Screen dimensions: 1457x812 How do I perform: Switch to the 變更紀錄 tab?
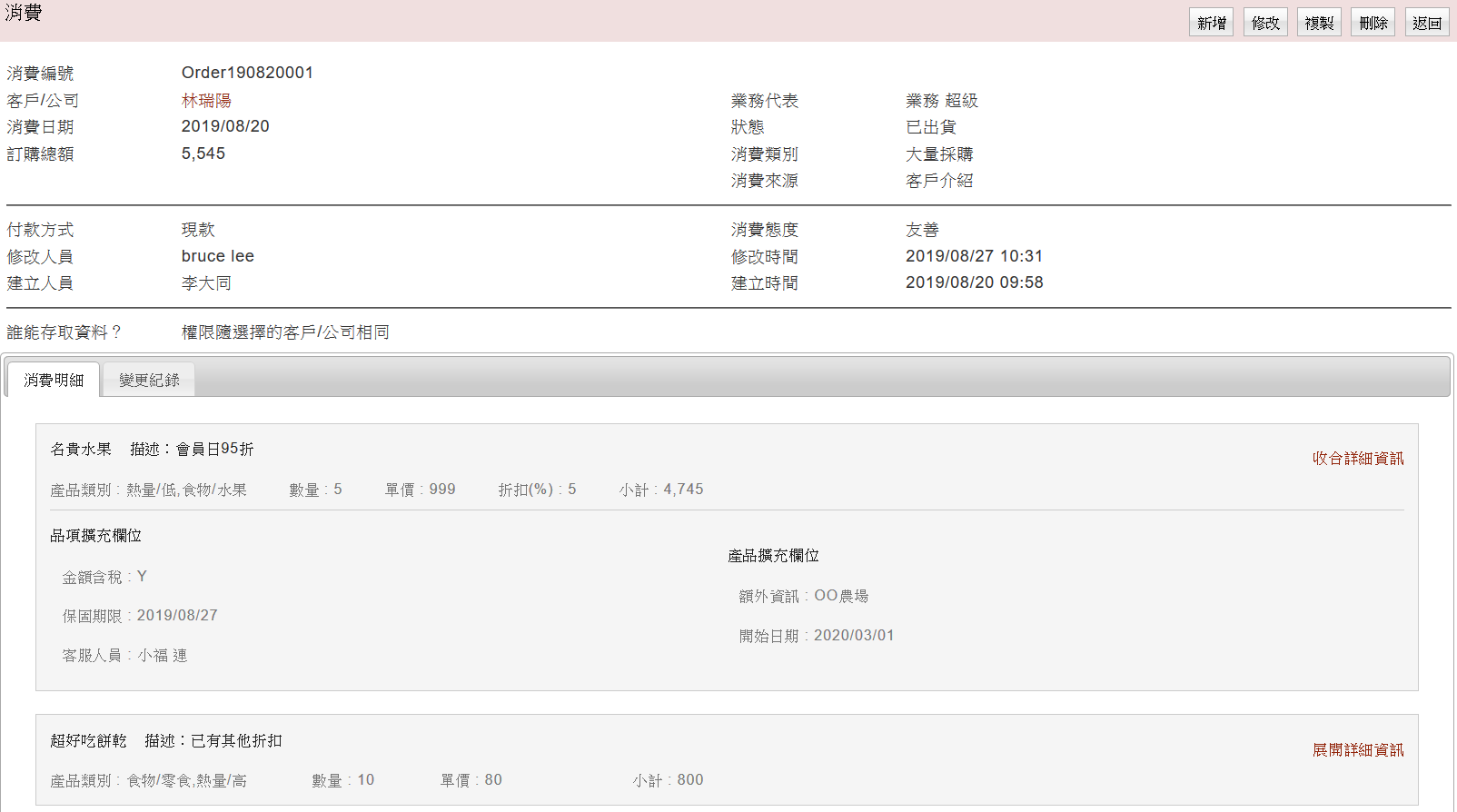click(x=149, y=380)
